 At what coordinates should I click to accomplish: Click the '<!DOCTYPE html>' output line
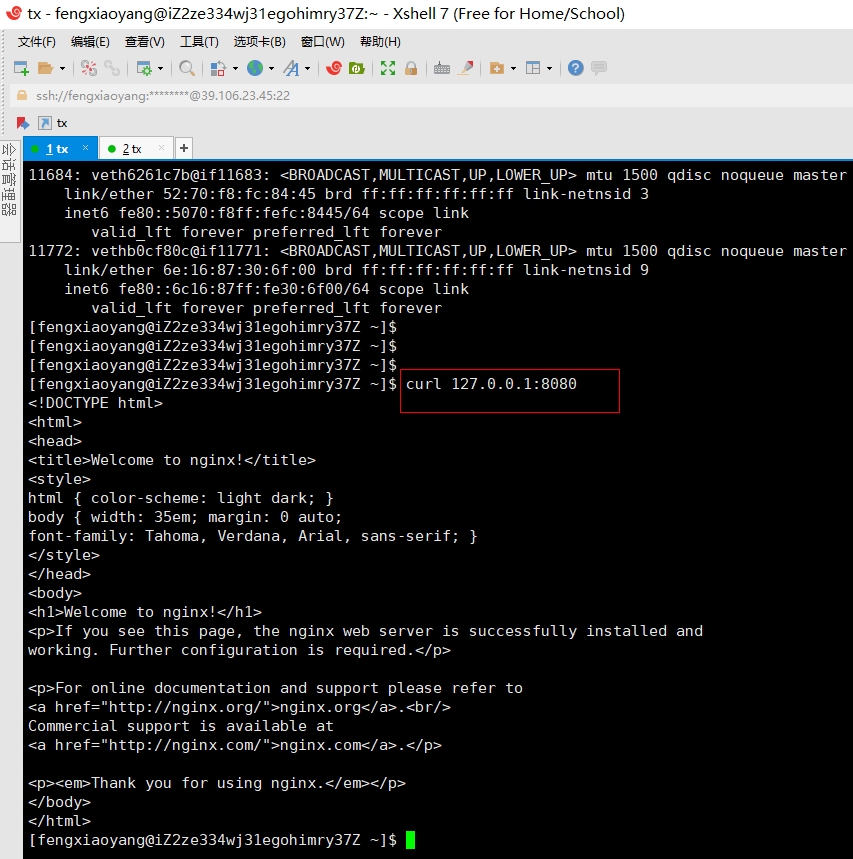point(95,403)
